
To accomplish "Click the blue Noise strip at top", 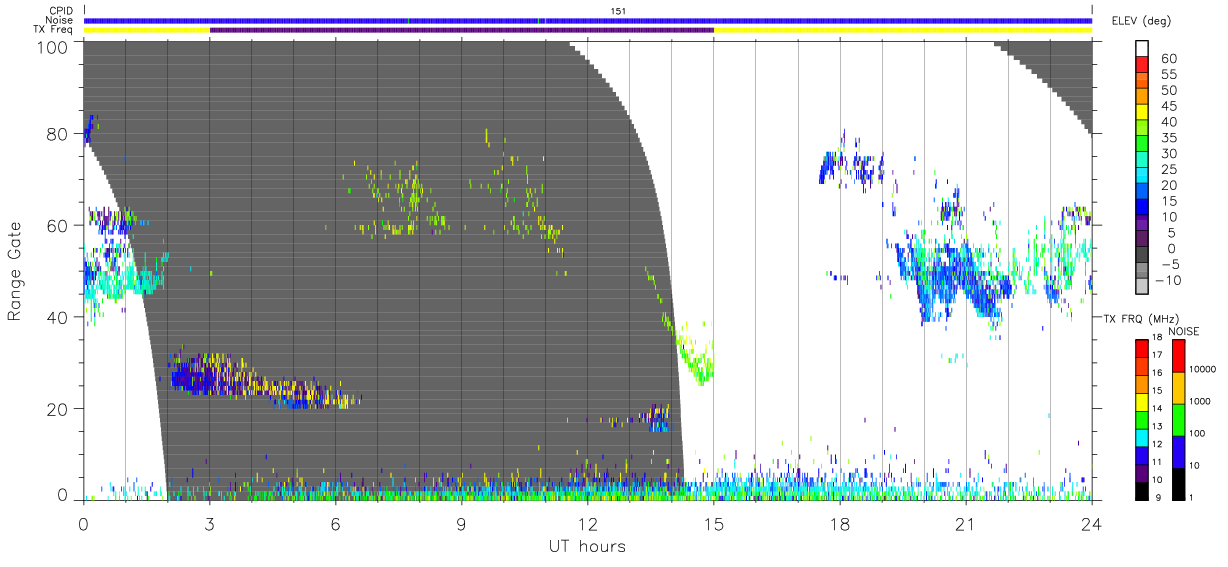I will point(588,20).
